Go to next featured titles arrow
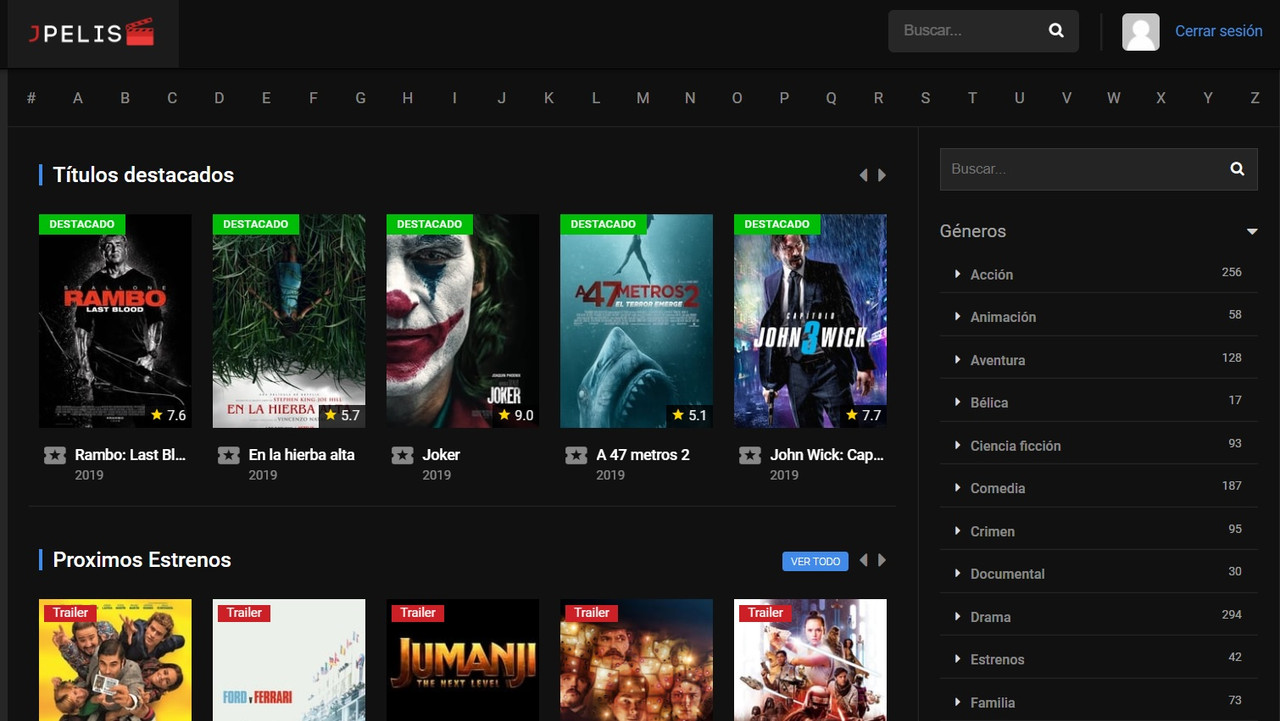The width and height of the screenshot is (1280, 721). pos(882,175)
